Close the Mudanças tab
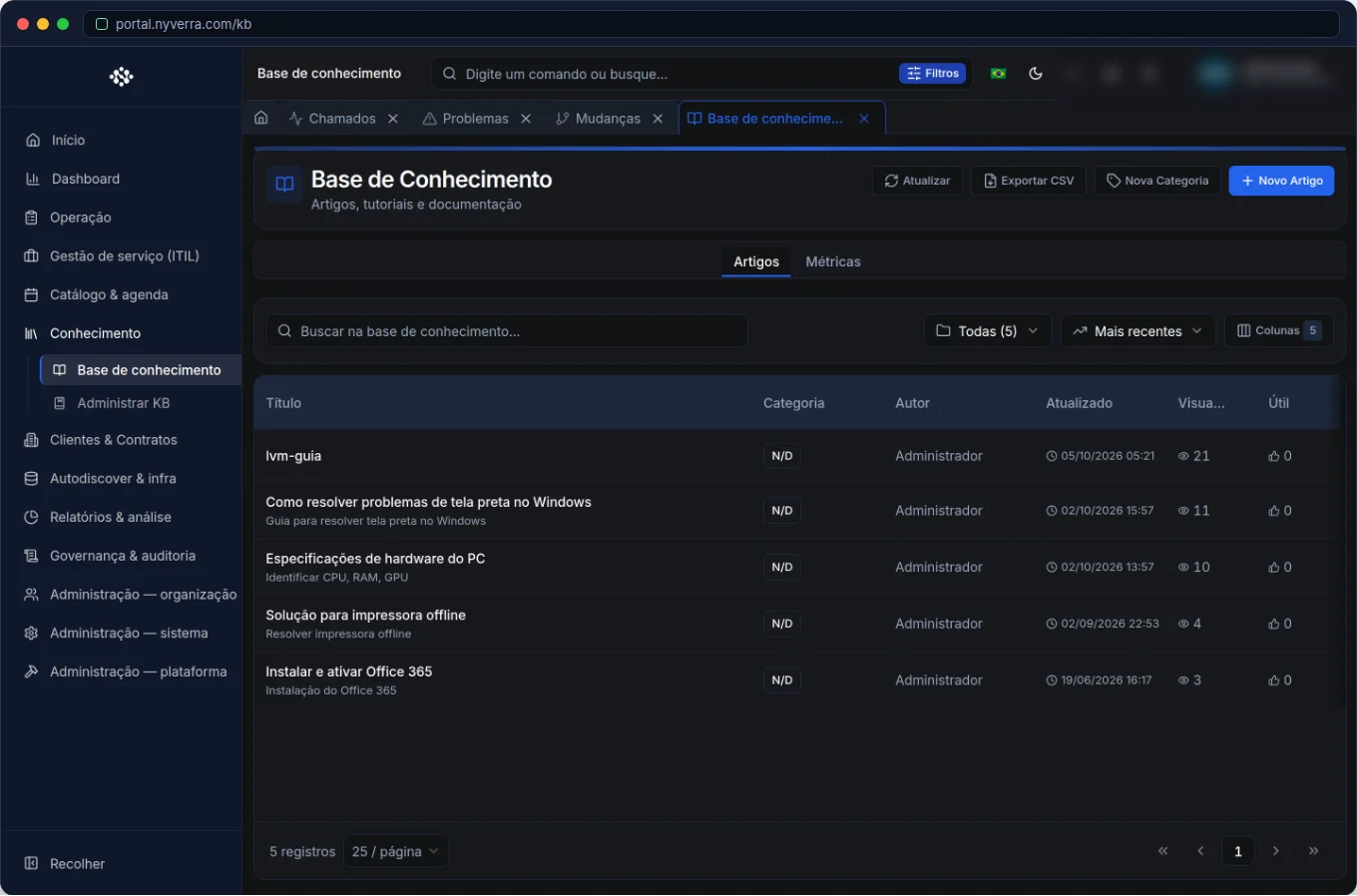This screenshot has width=1357, height=896. pos(658,119)
